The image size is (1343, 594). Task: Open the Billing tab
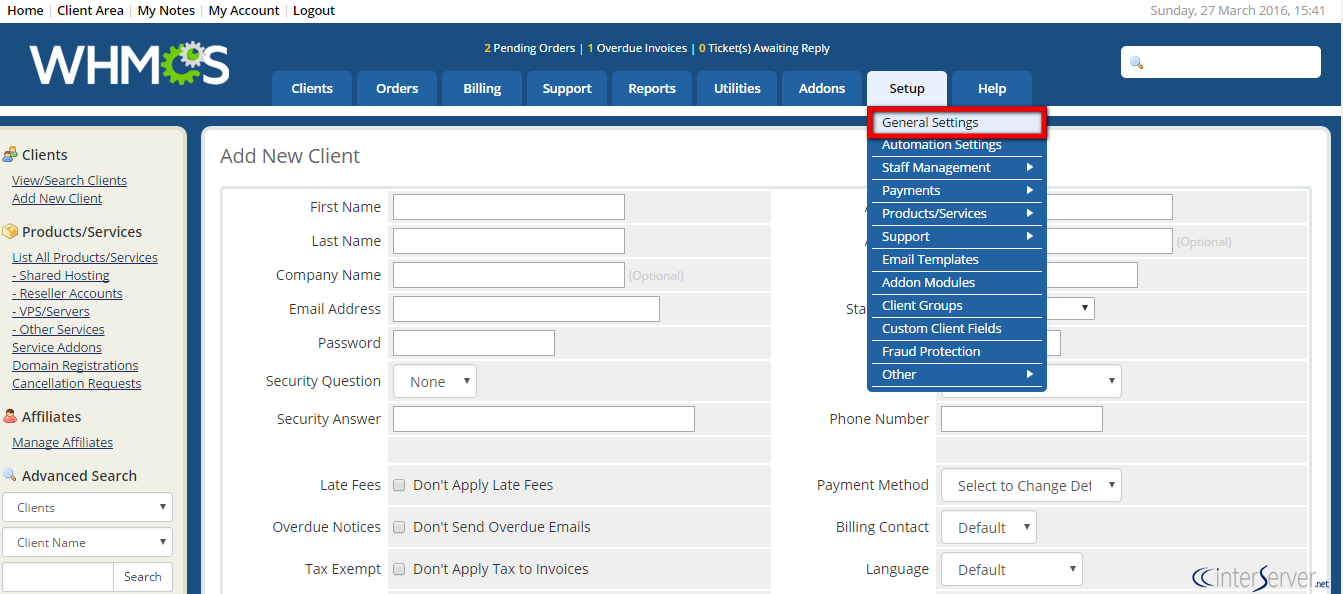click(482, 89)
